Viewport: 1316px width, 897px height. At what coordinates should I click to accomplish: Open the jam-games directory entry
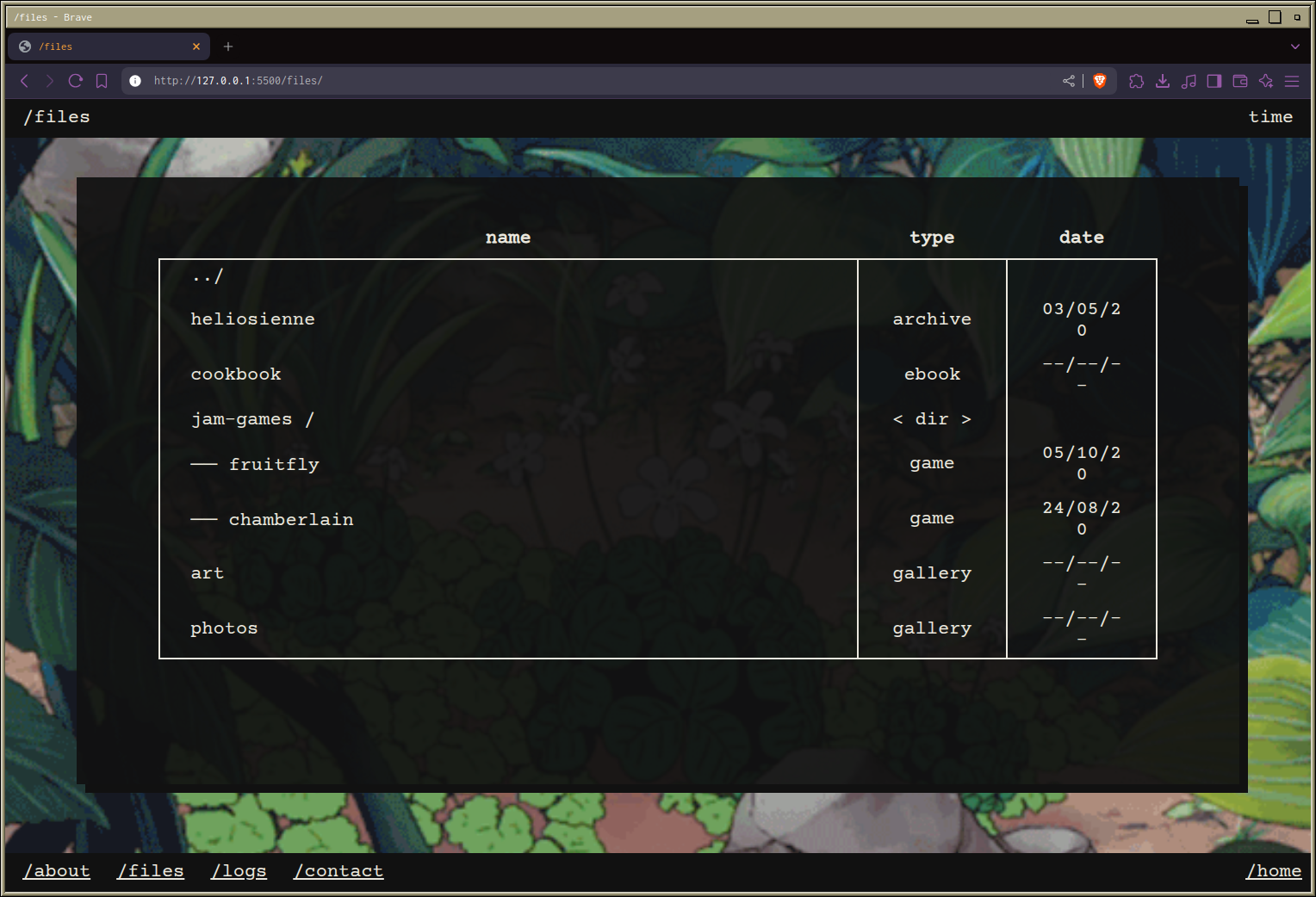point(242,419)
